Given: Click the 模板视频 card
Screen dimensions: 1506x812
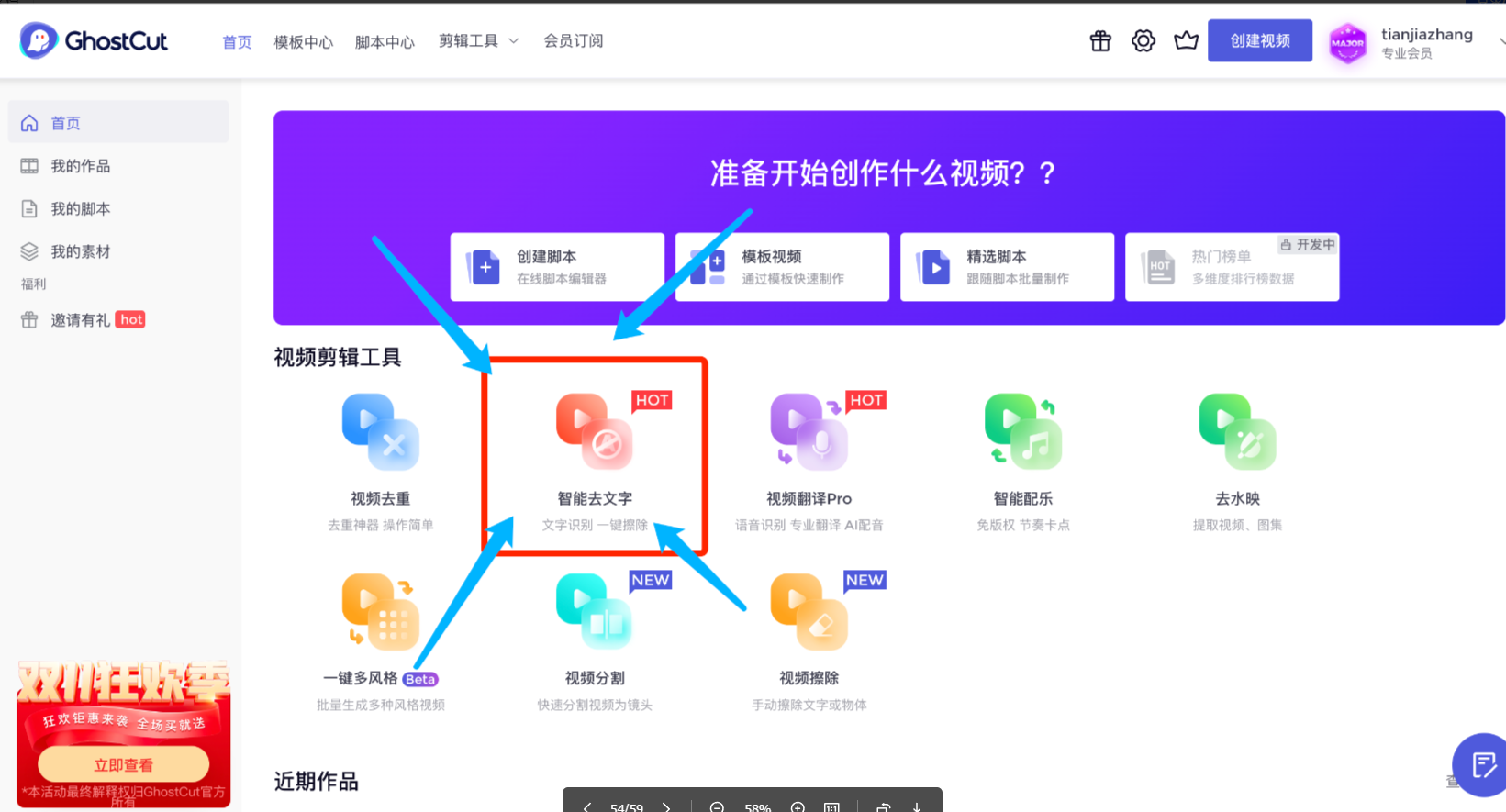Looking at the screenshot, I should (x=782, y=267).
